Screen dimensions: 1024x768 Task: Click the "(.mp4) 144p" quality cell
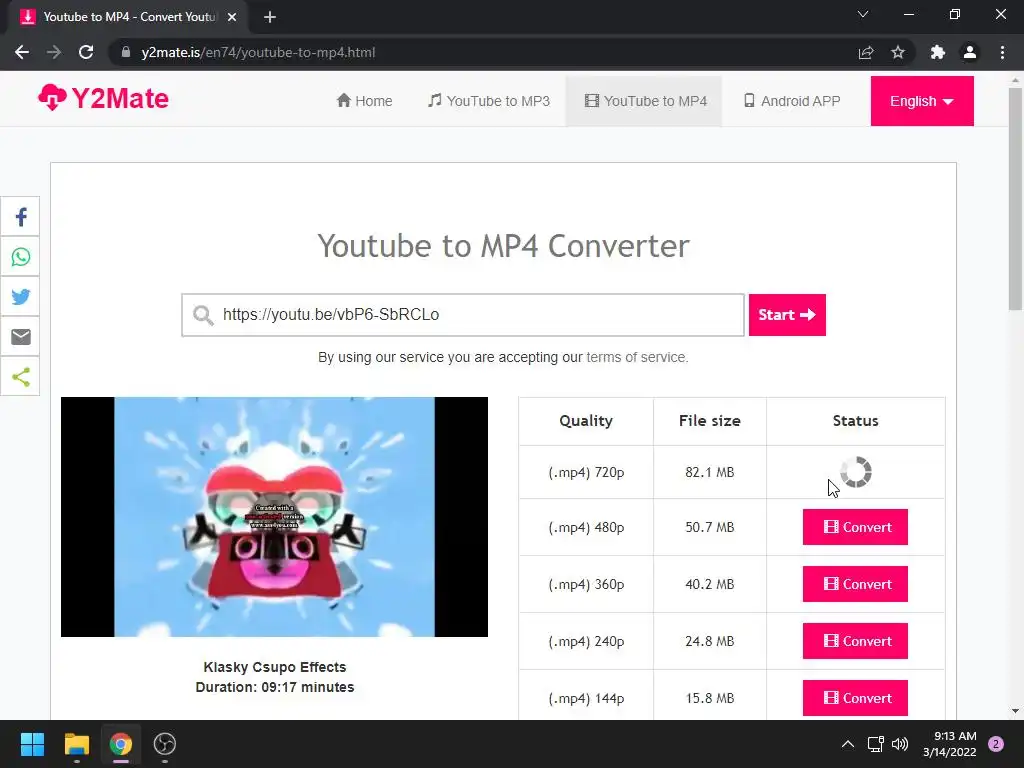pos(586,698)
